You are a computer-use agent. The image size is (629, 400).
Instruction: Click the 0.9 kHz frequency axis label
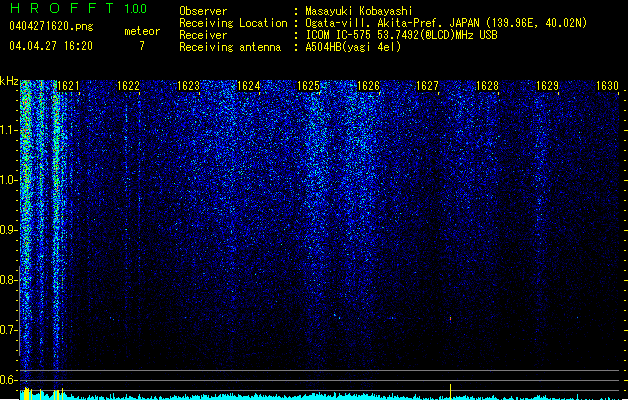(x=9, y=230)
